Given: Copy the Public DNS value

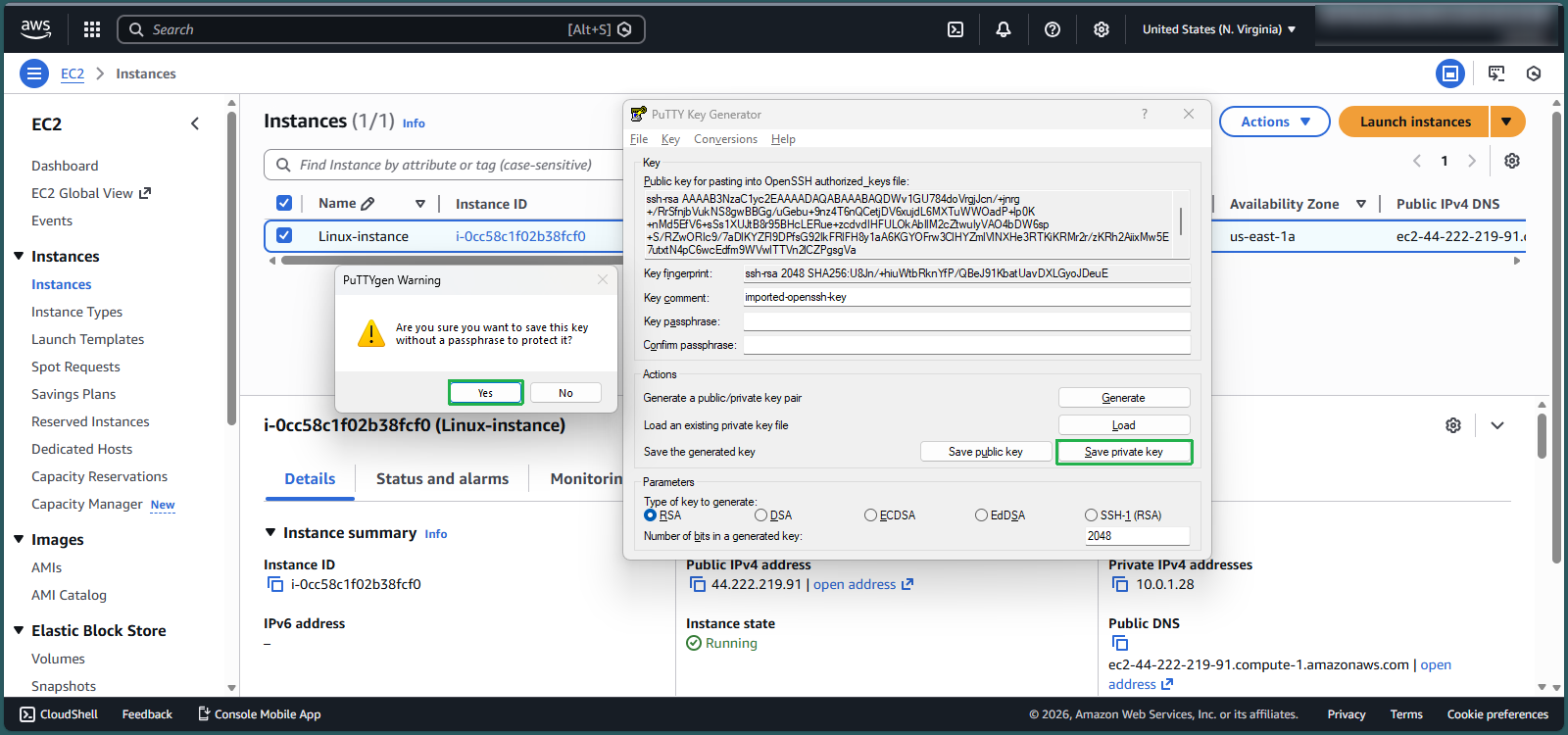Looking at the screenshot, I should [1120, 643].
